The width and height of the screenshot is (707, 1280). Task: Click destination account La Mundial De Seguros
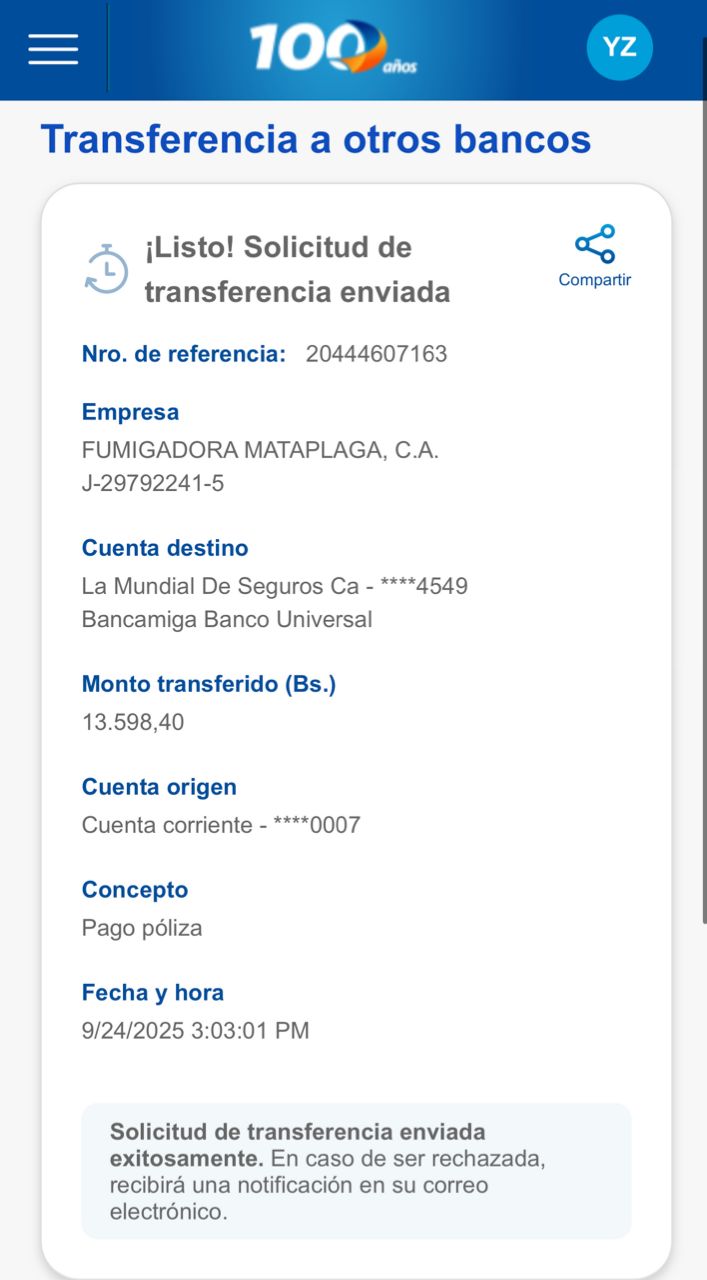[274, 586]
